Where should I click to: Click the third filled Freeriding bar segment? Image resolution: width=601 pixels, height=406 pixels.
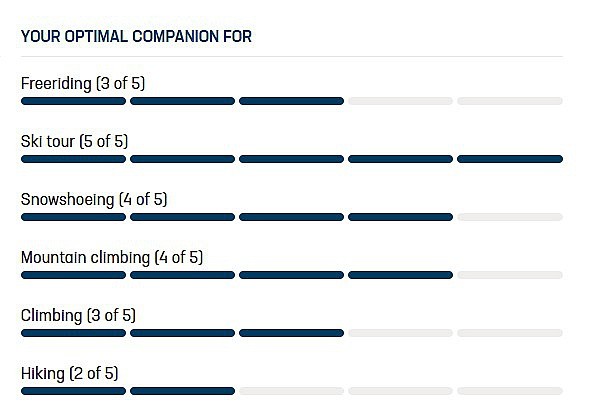click(x=291, y=101)
